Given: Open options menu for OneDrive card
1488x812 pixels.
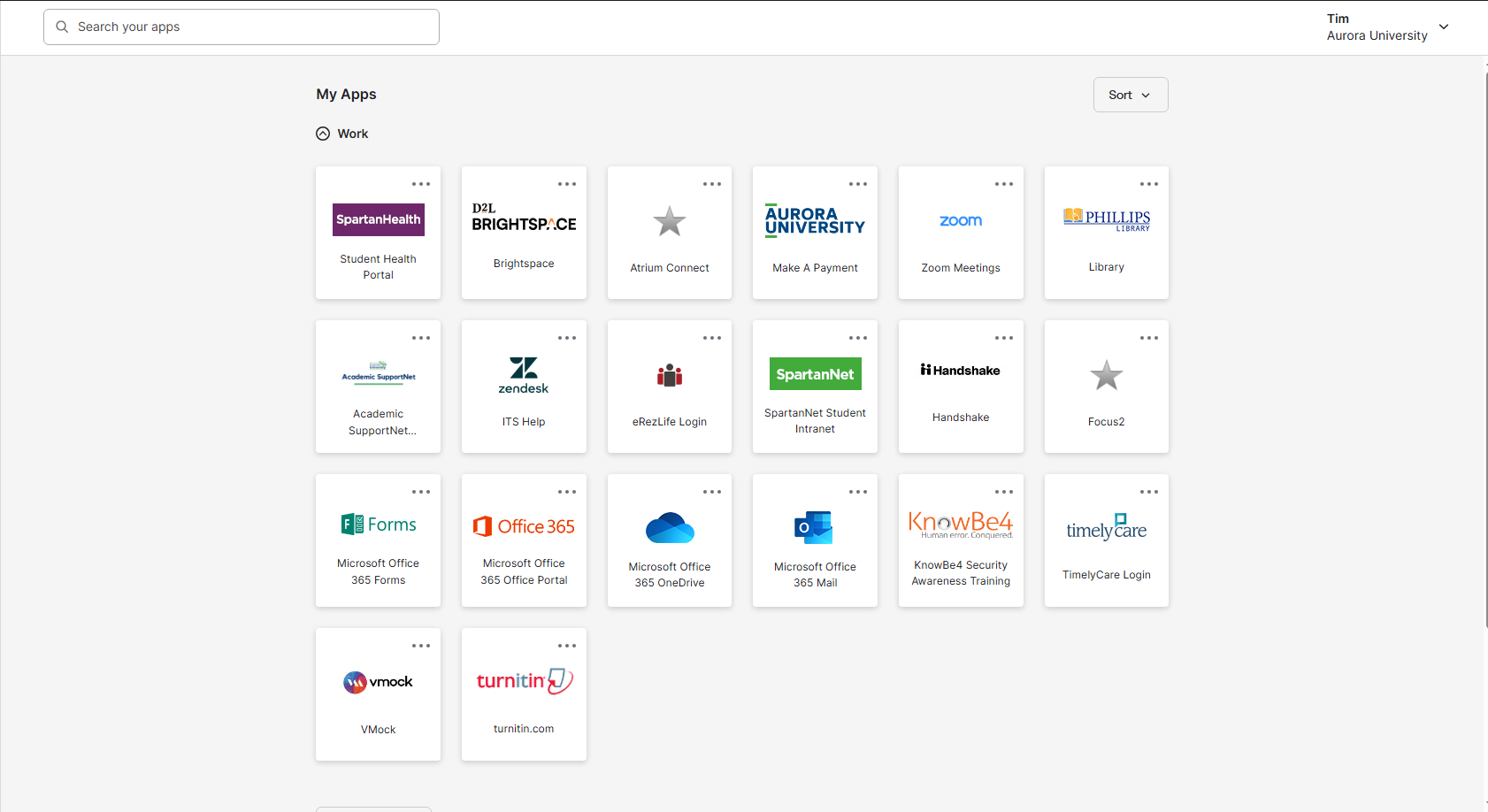Looking at the screenshot, I should [x=712, y=492].
